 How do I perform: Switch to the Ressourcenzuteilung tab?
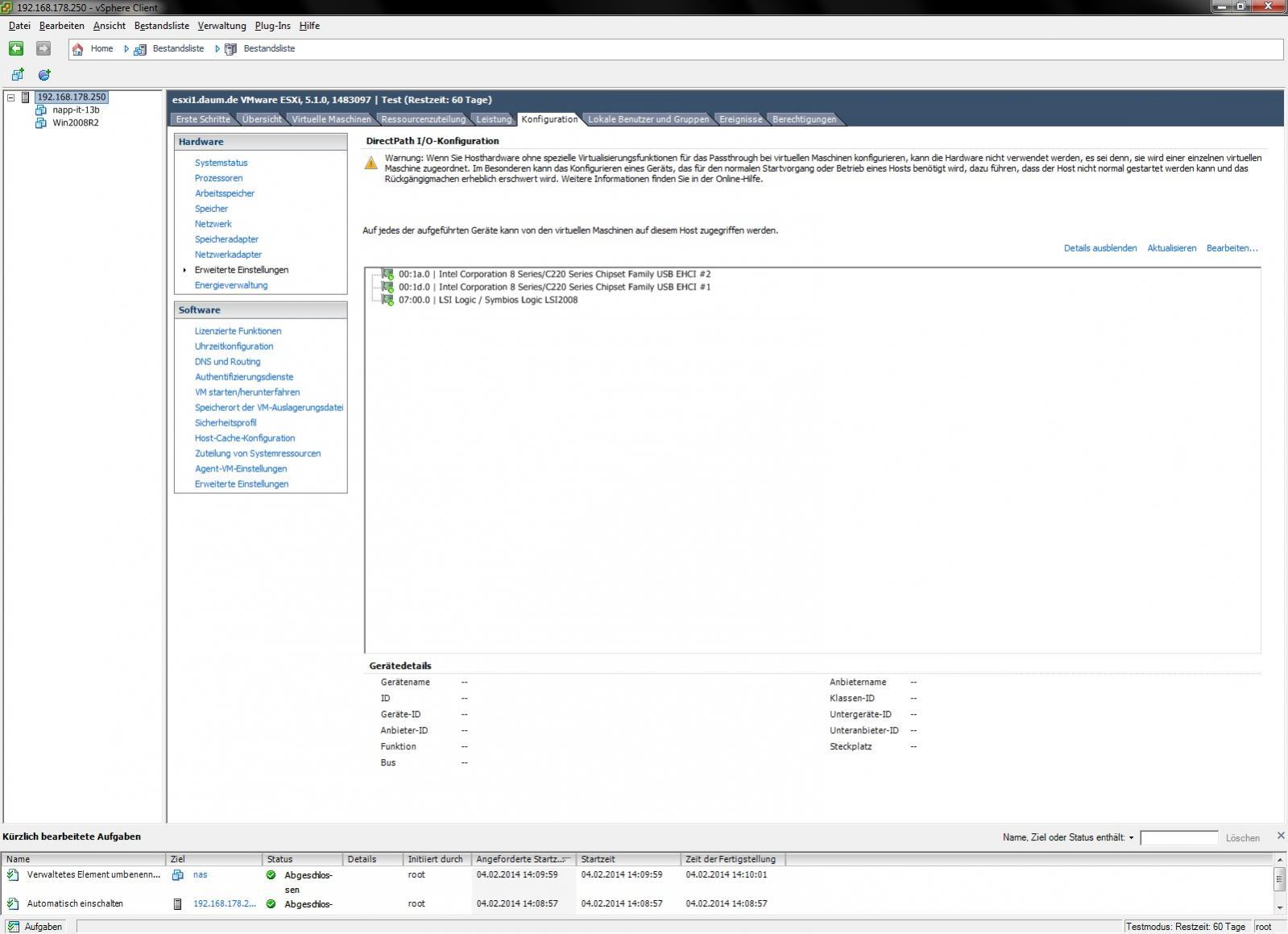pyautogui.click(x=423, y=119)
